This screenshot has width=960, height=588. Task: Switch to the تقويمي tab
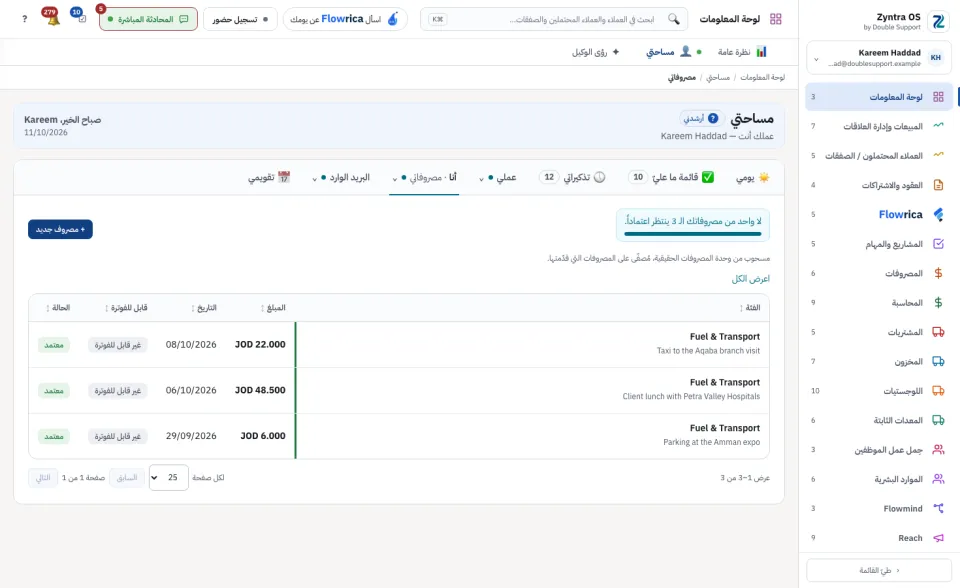tap(269, 177)
